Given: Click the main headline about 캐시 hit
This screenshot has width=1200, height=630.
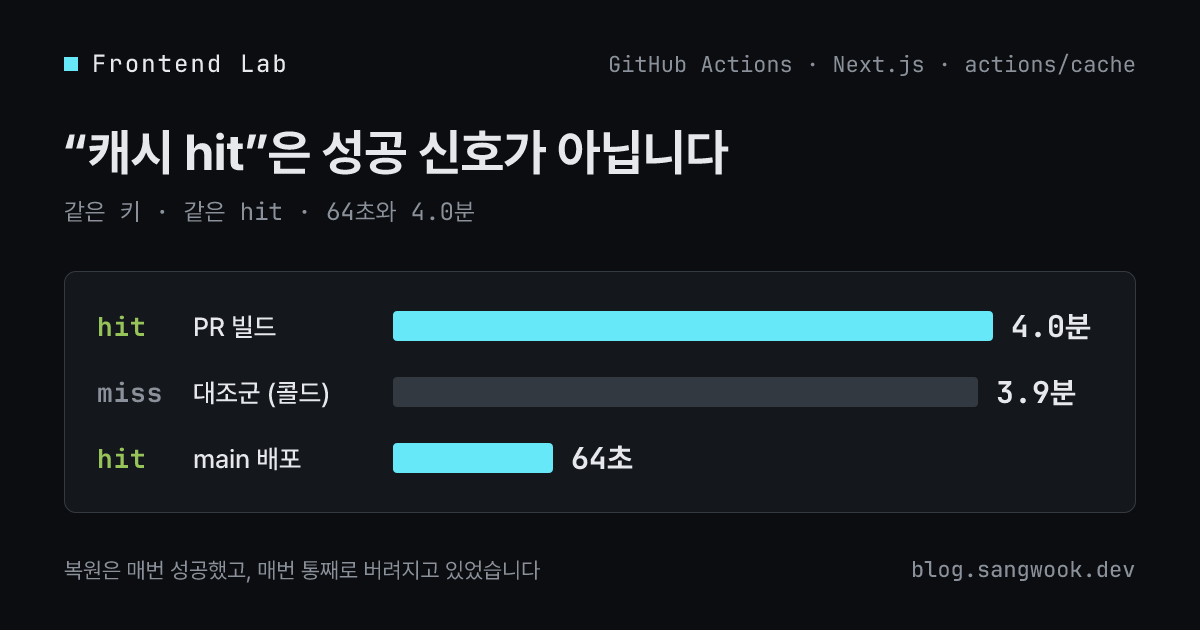Looking at the screenshot, I should (396, 154).
